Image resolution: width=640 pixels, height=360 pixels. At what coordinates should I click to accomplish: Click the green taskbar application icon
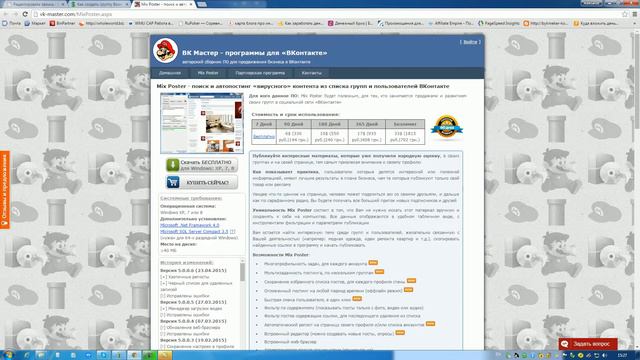(x=149, y=355)
